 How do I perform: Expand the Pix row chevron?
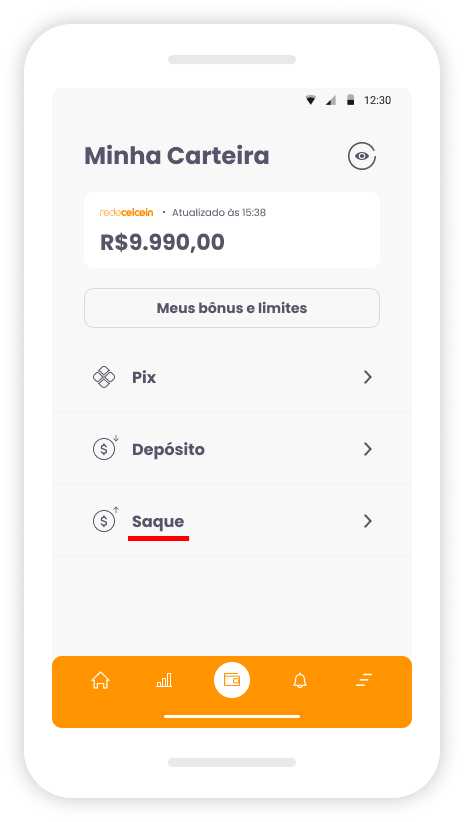(x=368, y=377)
